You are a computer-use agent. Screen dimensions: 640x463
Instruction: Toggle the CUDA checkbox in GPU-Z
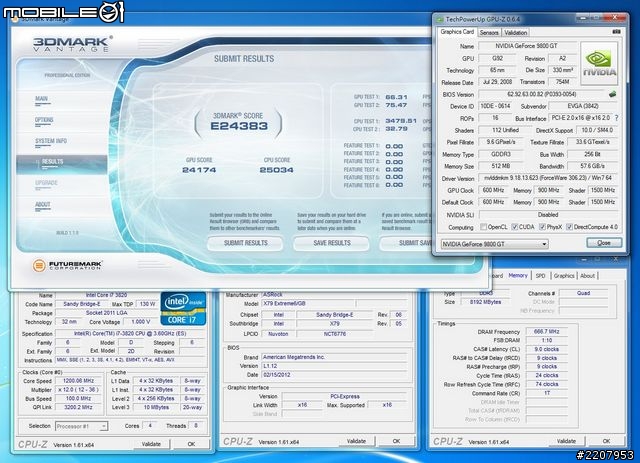click(515, 227)
